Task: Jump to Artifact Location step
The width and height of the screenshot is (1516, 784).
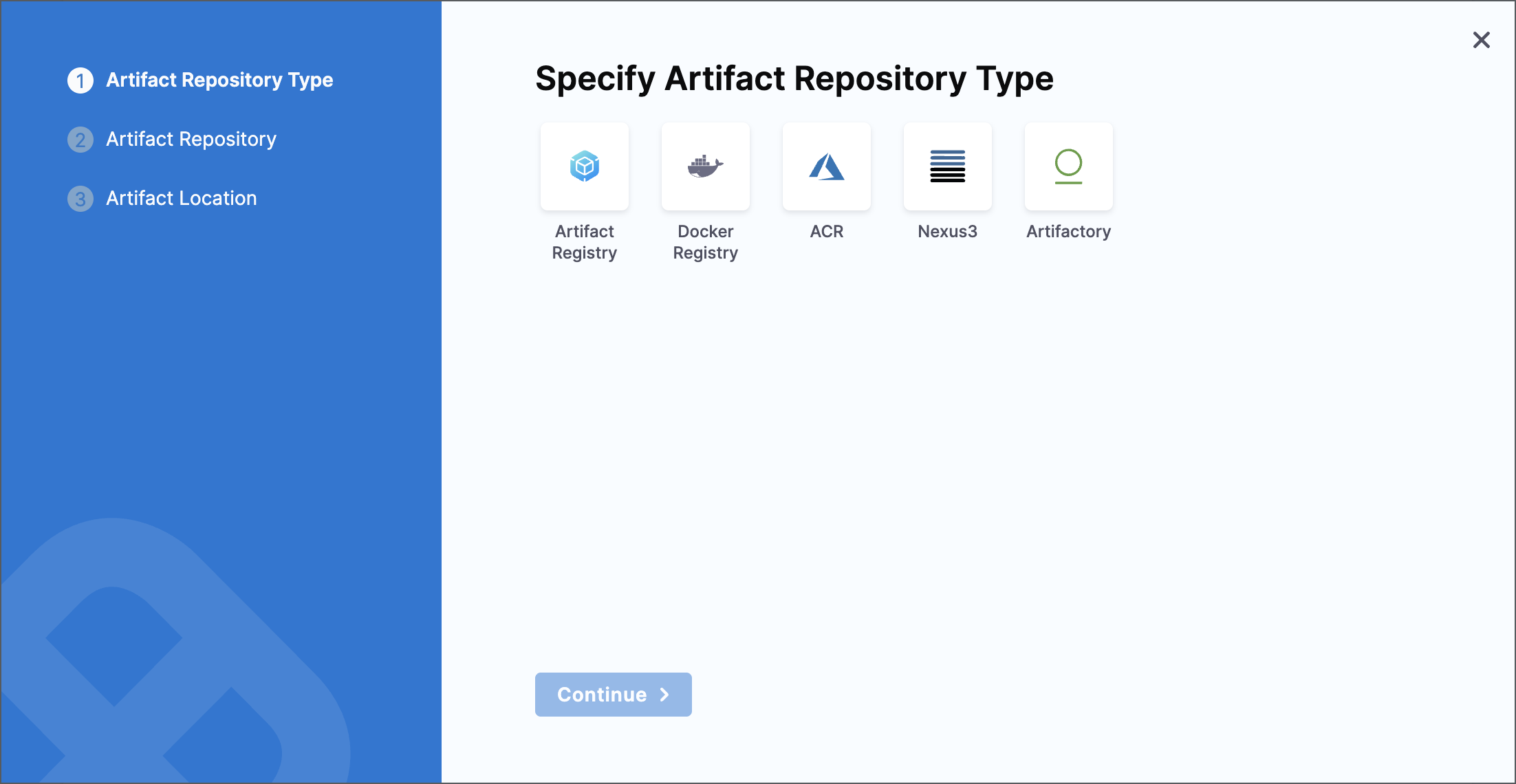Action: click(x=182, y=198)
